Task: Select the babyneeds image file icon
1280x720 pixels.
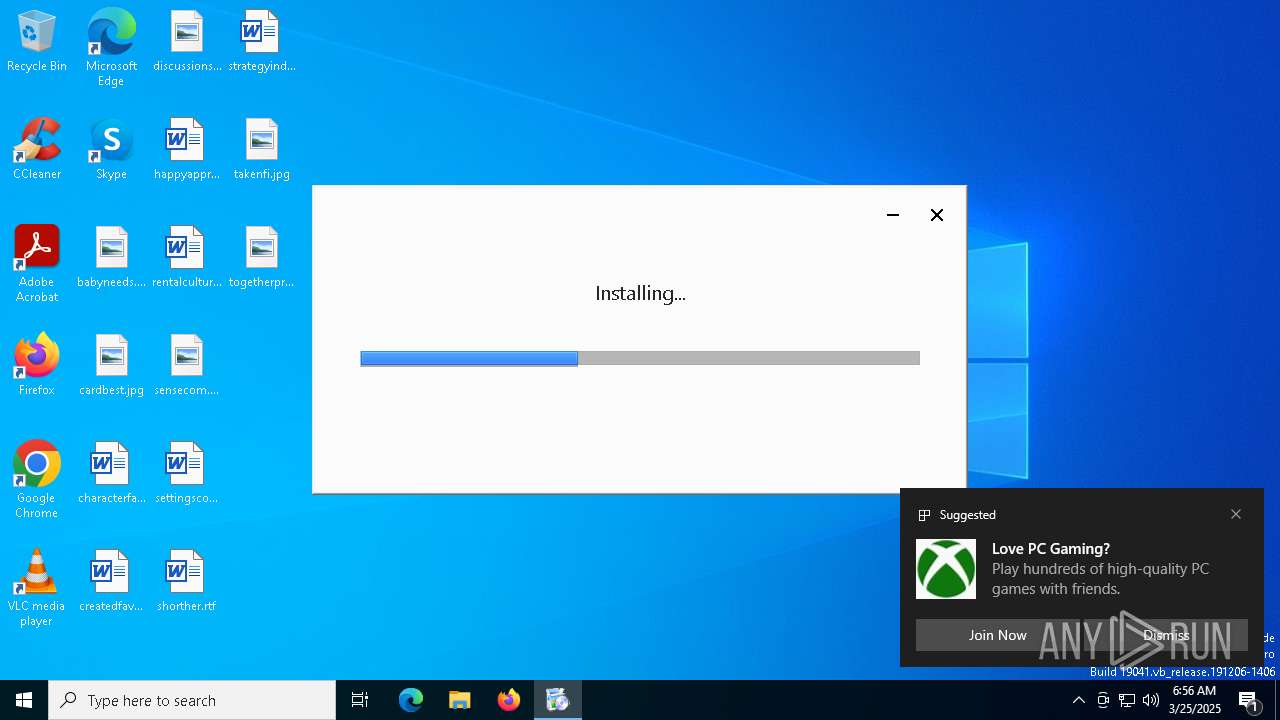Action: [111, 258]
